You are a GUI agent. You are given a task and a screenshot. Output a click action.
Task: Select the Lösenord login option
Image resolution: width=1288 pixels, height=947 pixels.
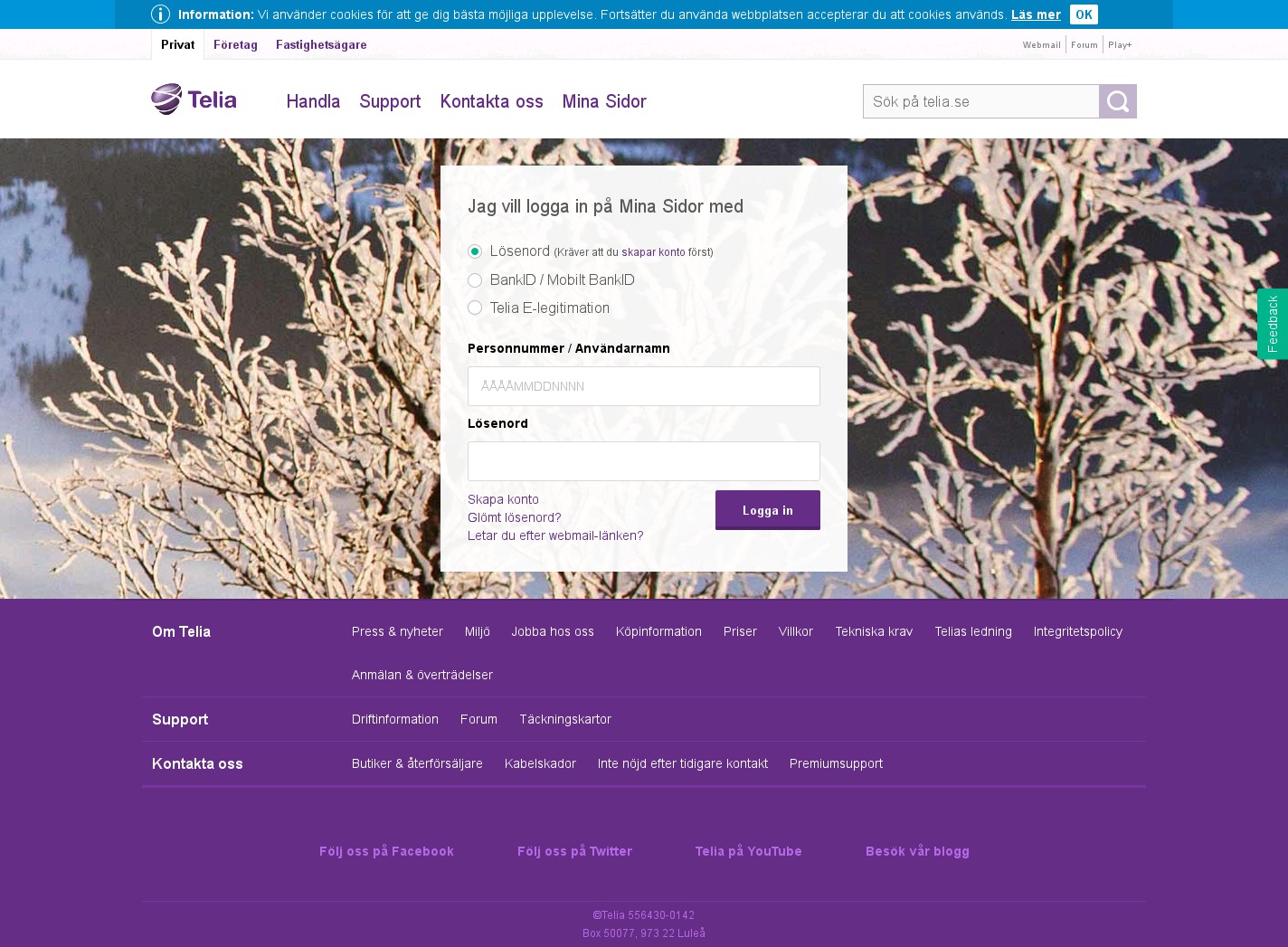(475, 251)
